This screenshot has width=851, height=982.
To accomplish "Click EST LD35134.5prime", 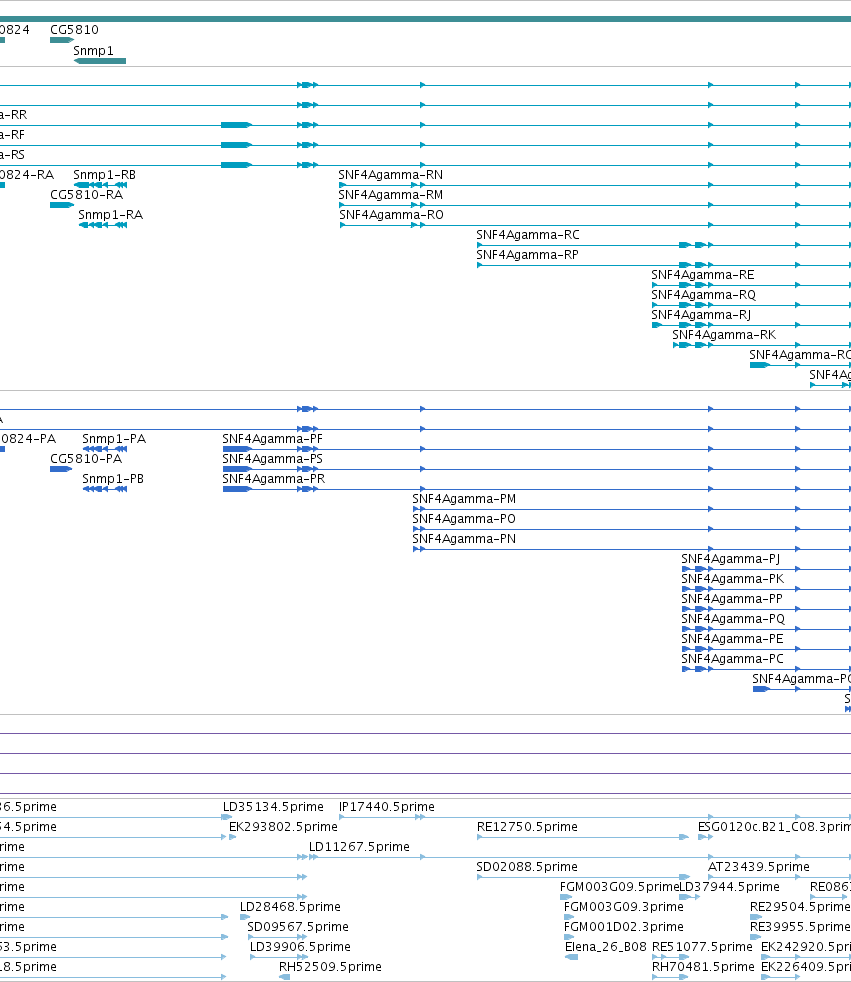I will click(x=273, y=807).
